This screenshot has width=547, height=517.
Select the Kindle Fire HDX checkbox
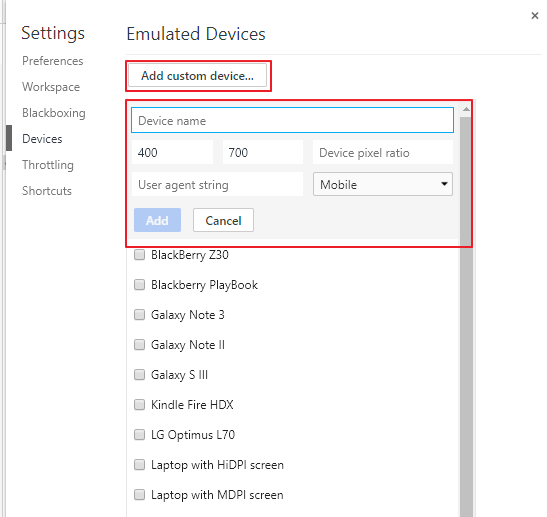[x=140, y=405]
